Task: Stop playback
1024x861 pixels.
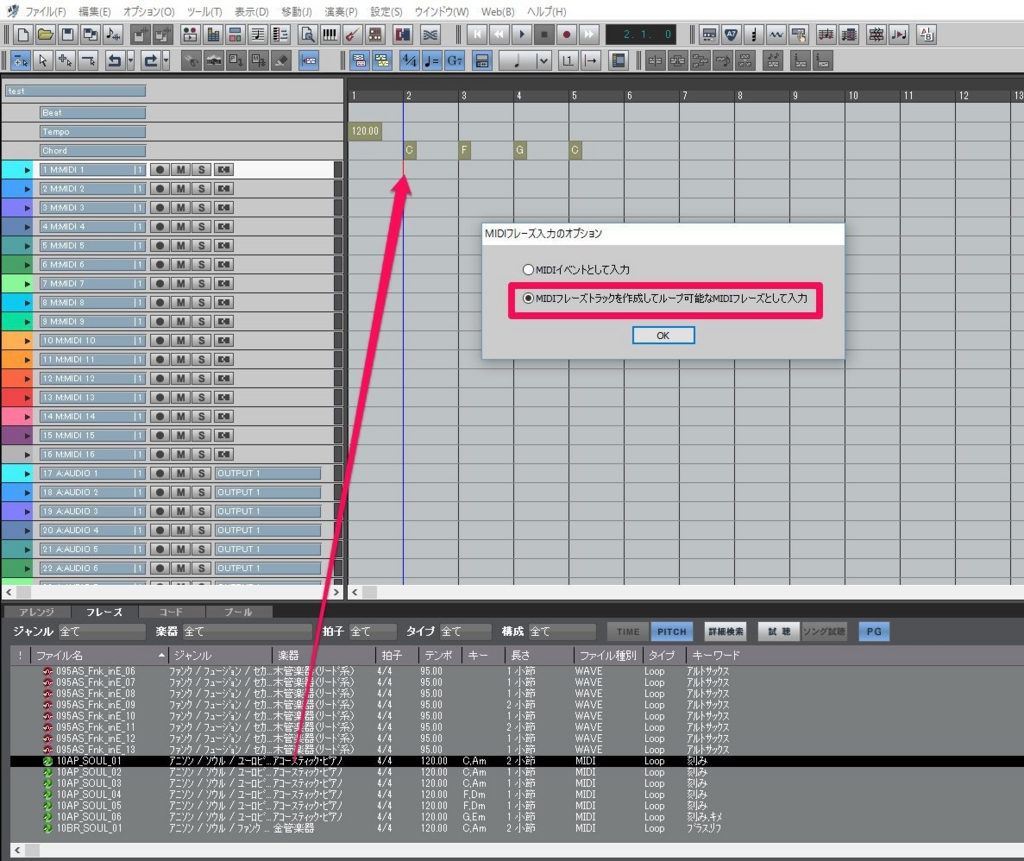Action: [x=544, y=35]
